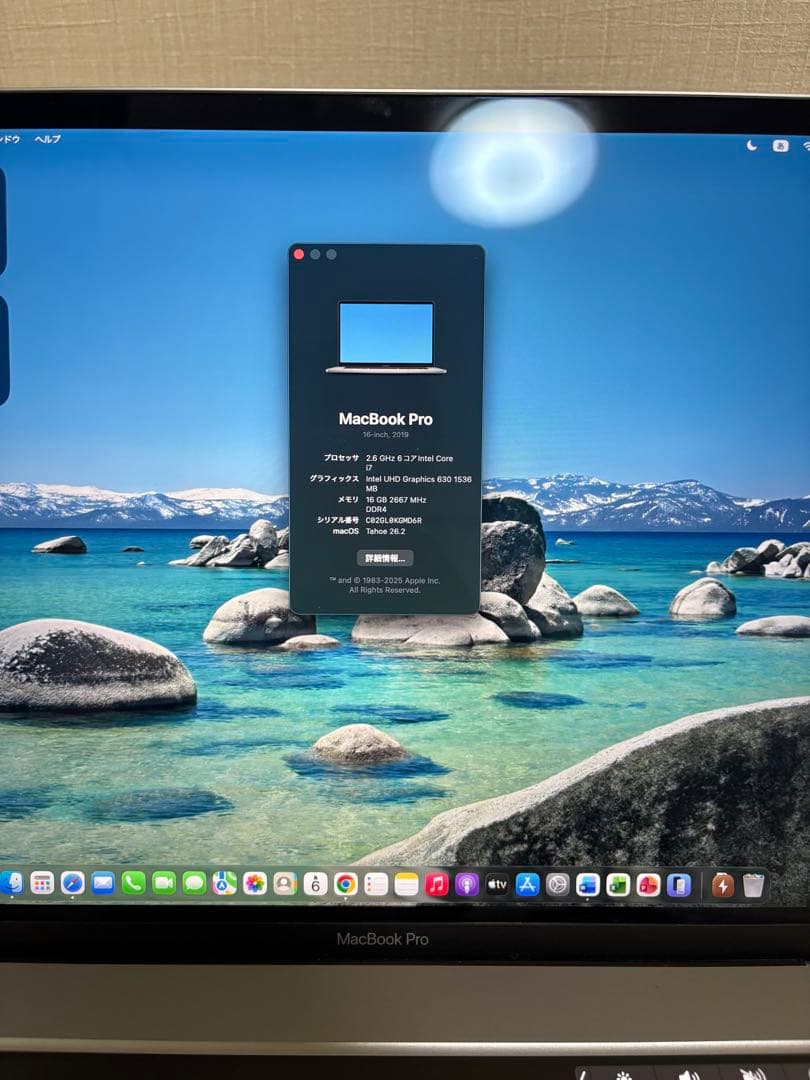The height and width of the screenshot is (1080, 810).
Task: Switch input source using the あ menu bar icon
Action: click(780, 145)
